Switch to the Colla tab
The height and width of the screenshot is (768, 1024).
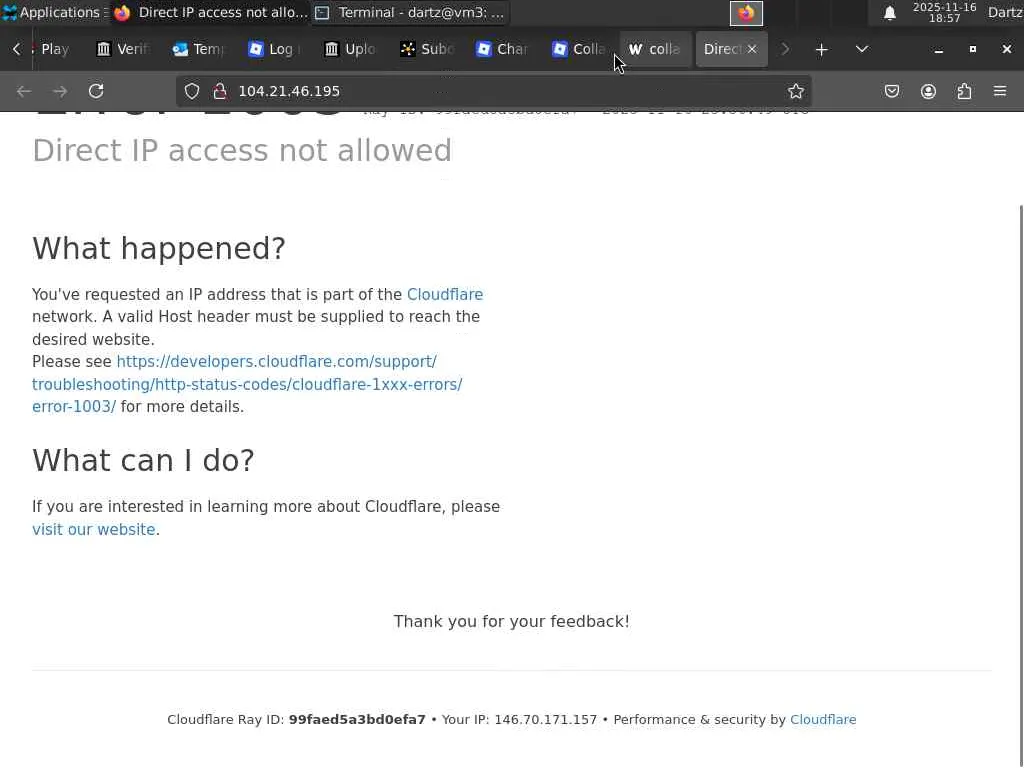coord(579,49)
